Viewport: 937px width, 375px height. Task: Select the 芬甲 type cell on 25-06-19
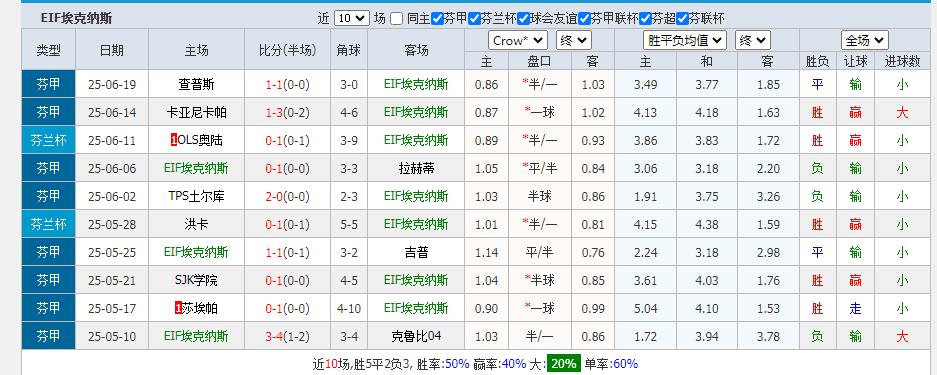pyautogui.click(x=48, y=85)
